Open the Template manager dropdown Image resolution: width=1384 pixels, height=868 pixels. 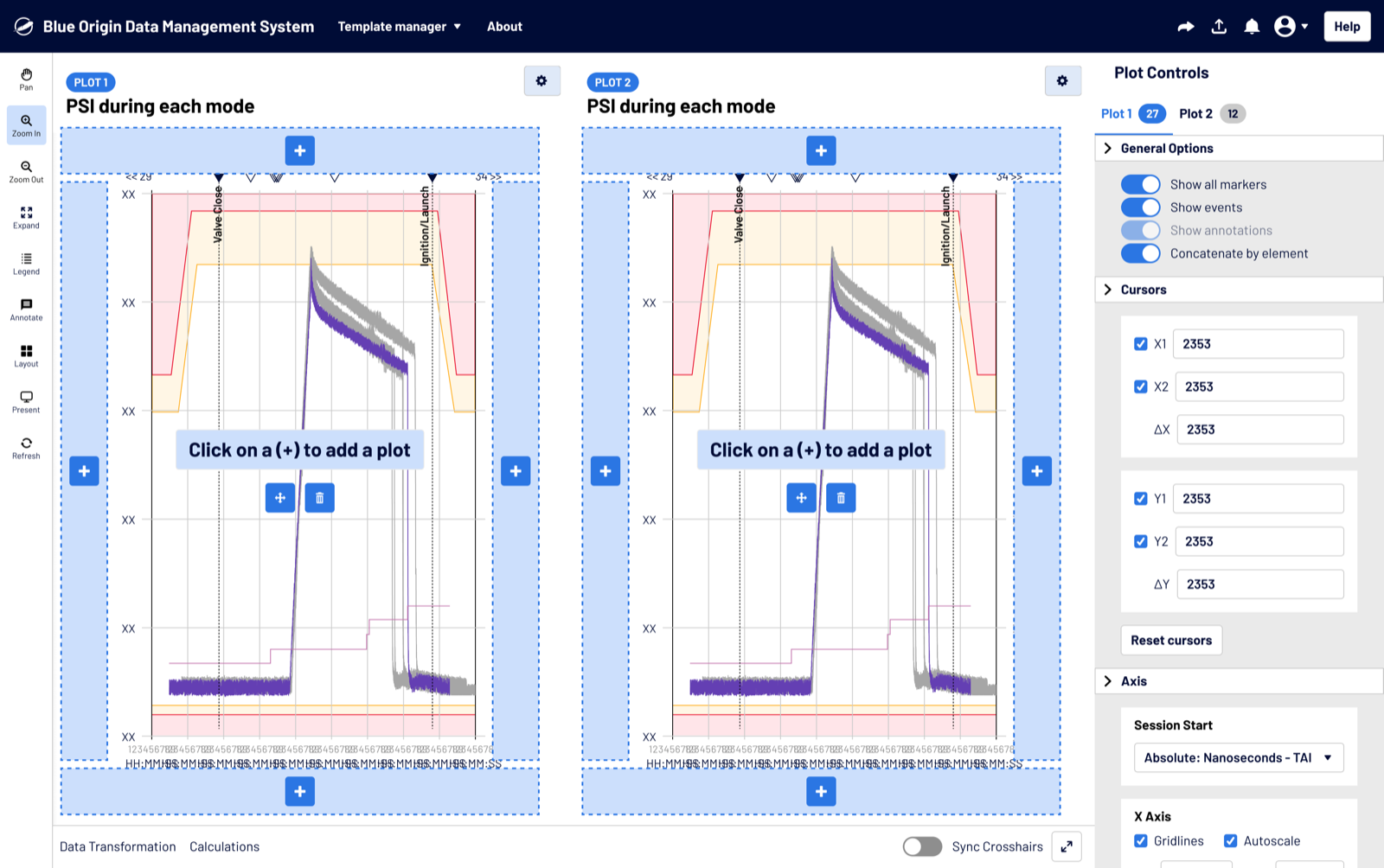tap(399, 27)
